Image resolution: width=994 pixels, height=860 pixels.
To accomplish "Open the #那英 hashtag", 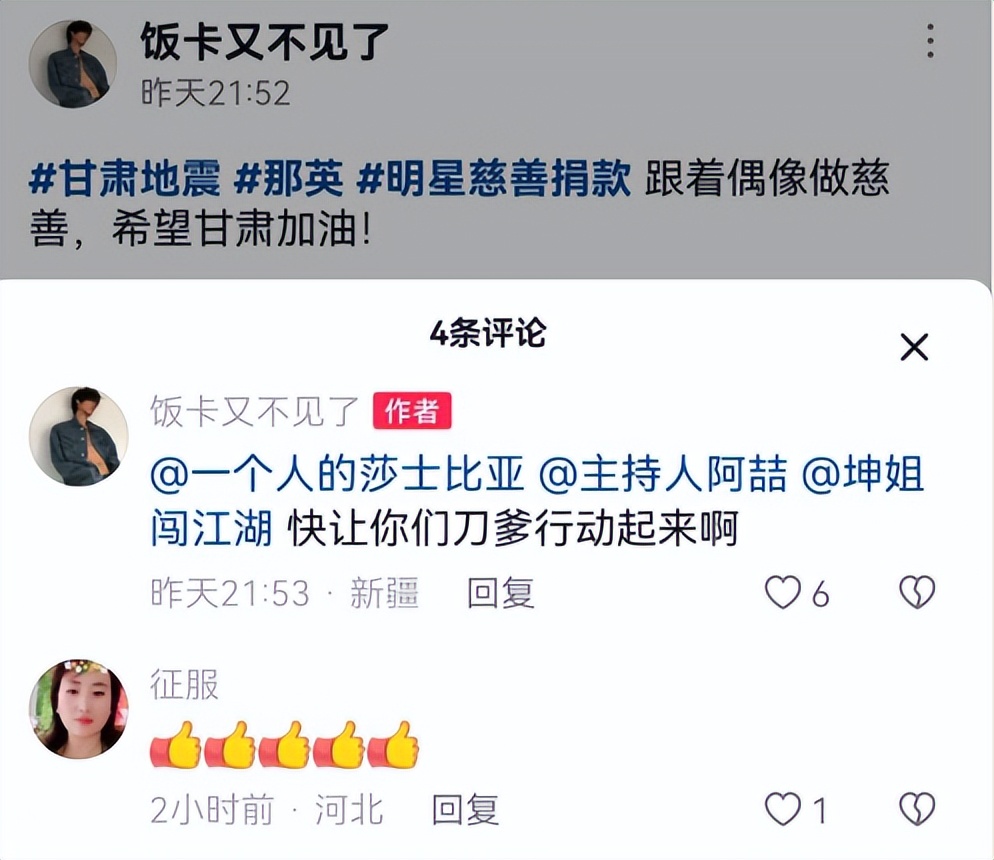I will point(288,178).
